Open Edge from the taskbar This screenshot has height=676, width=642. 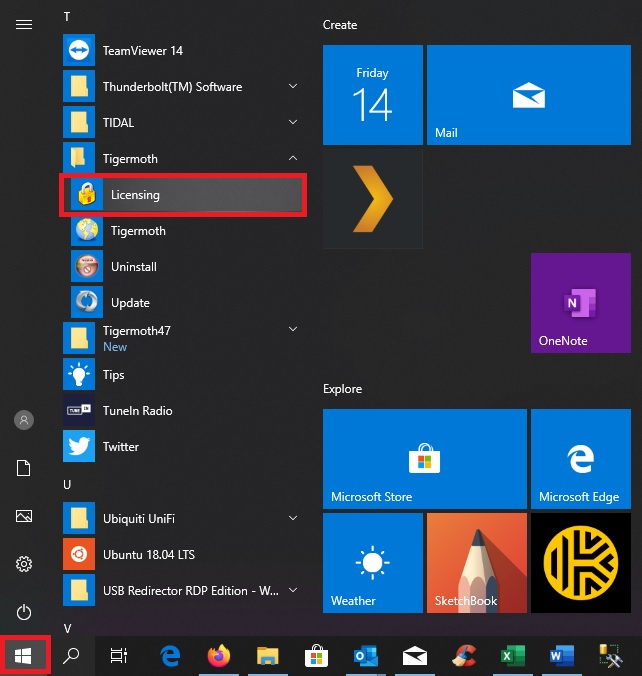pyautogui.click(x=170, y=656)
